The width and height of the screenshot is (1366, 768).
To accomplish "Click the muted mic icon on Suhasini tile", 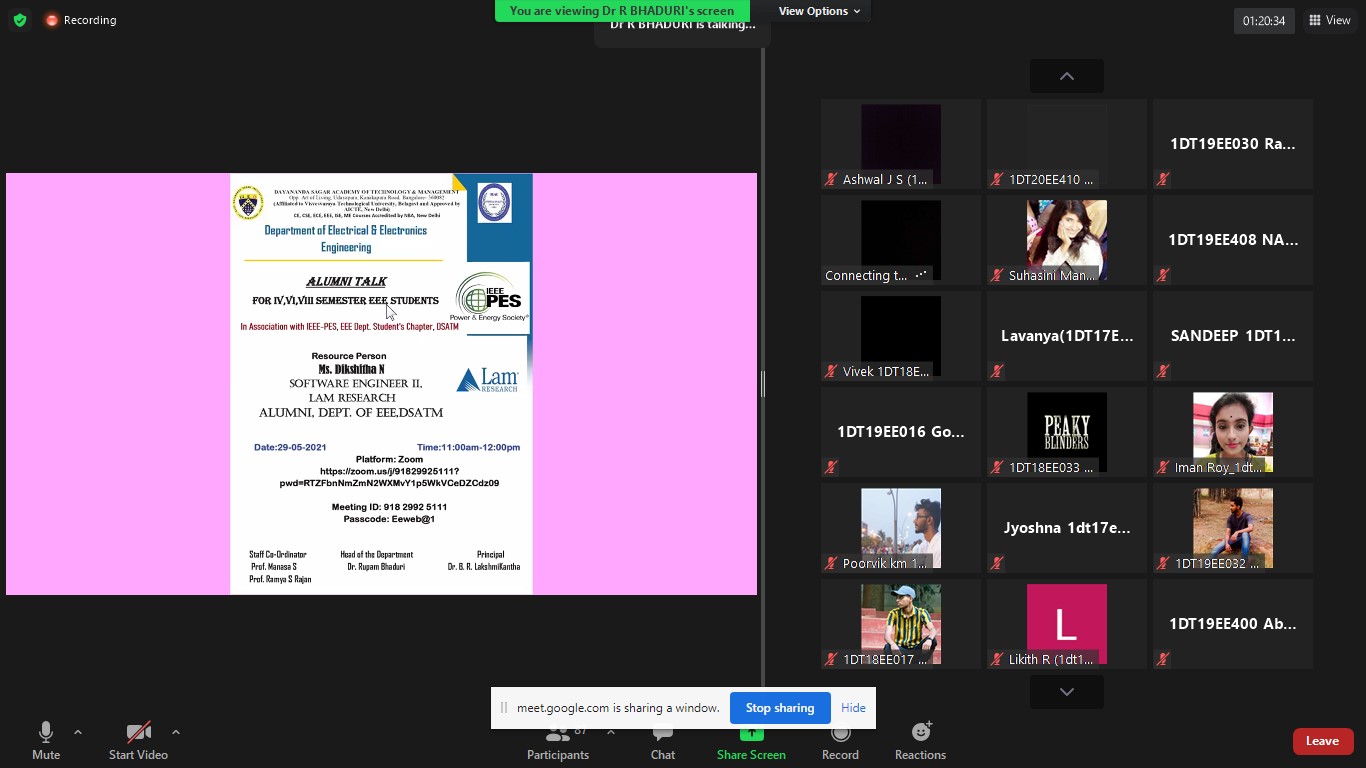I will [997, 276].
